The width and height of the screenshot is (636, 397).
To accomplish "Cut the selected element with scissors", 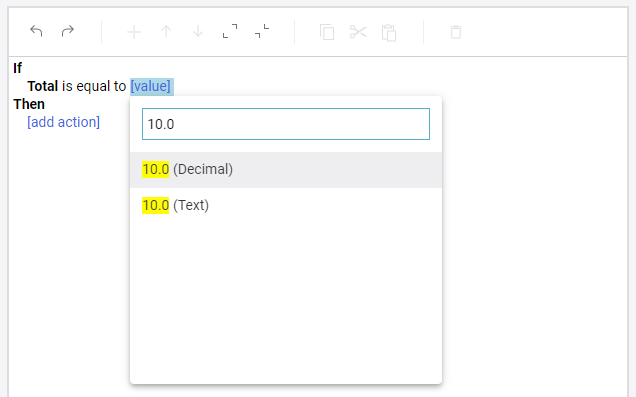I will click(358, 32).
